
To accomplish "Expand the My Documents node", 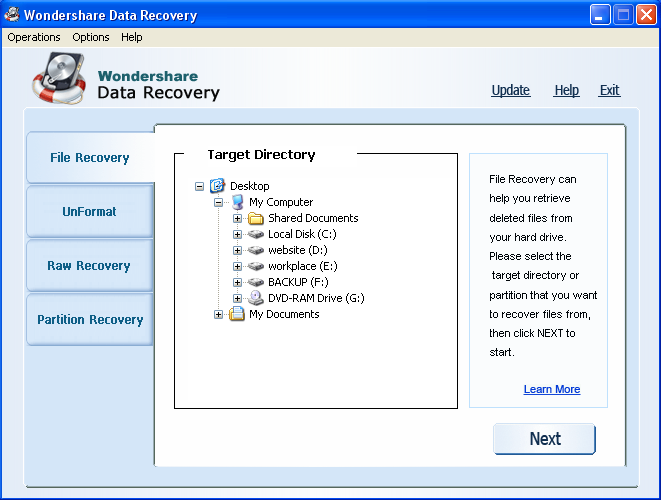I will click(x=218, y=315).
